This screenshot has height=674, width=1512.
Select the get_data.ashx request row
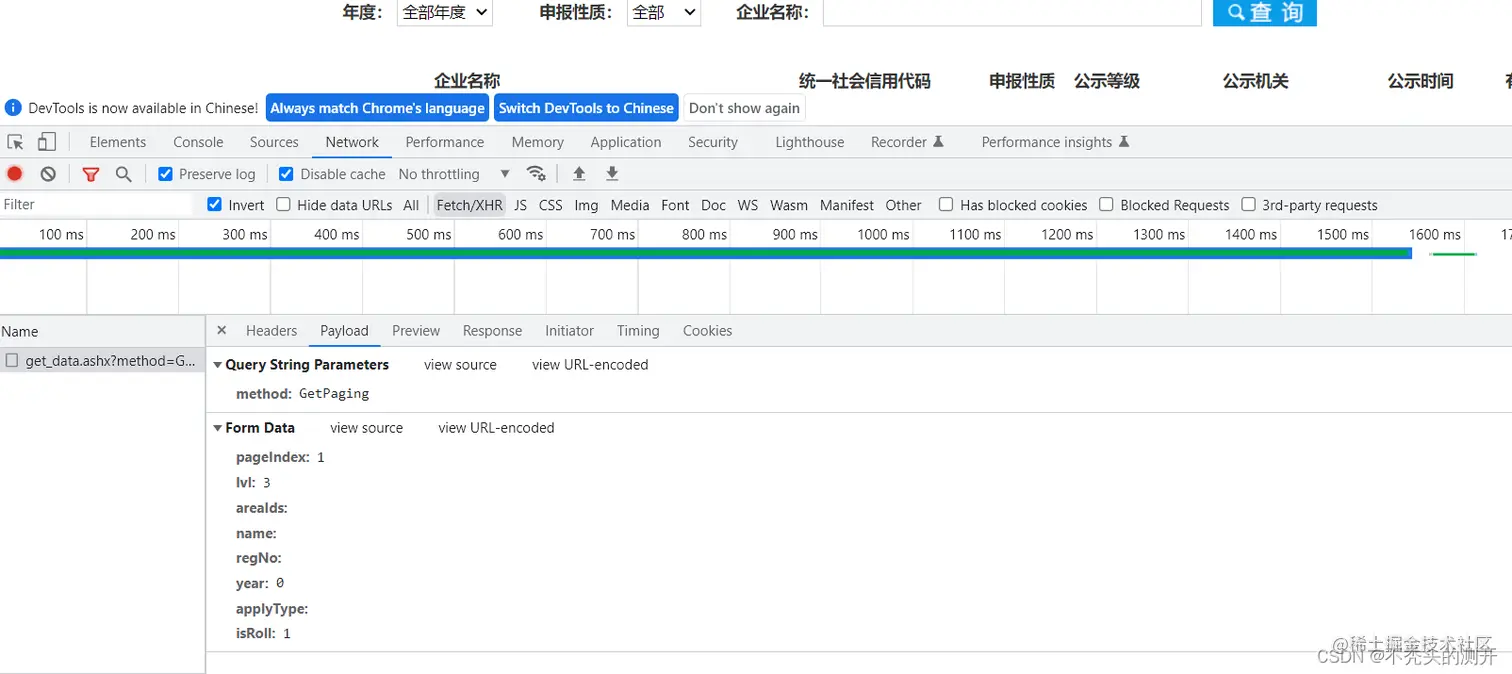pos(102,361)
